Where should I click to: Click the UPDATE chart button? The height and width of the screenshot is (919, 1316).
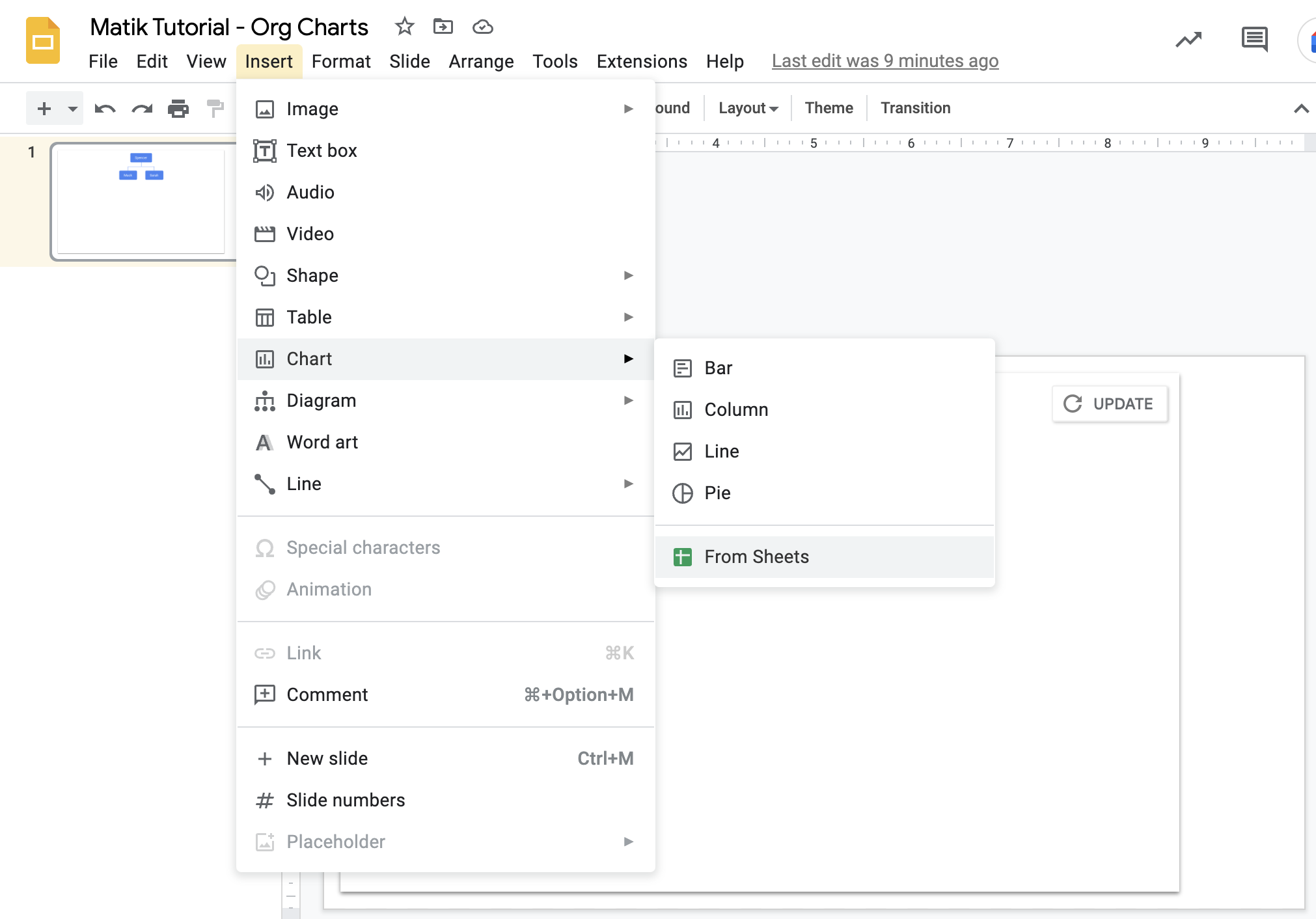[x=1110, y=404]
